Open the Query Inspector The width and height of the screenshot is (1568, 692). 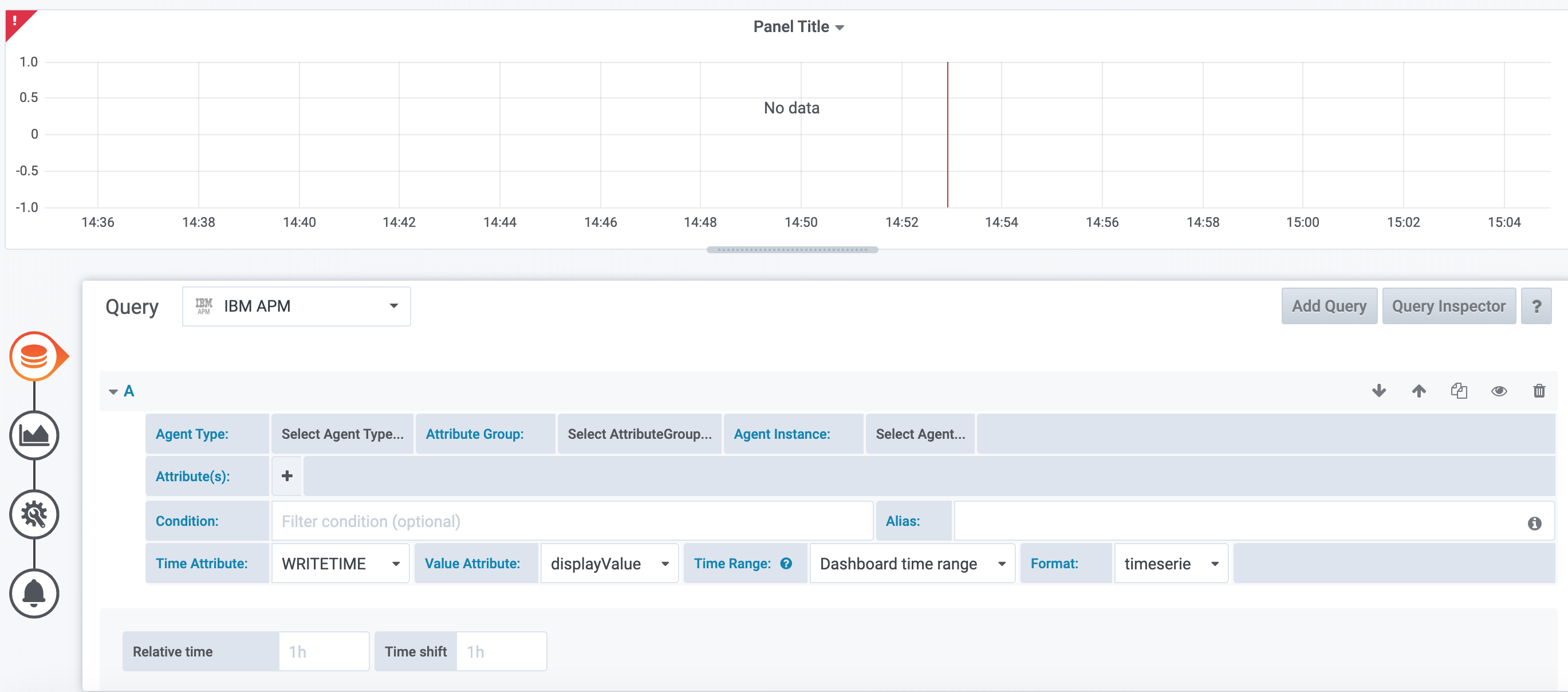point(1448,306)
